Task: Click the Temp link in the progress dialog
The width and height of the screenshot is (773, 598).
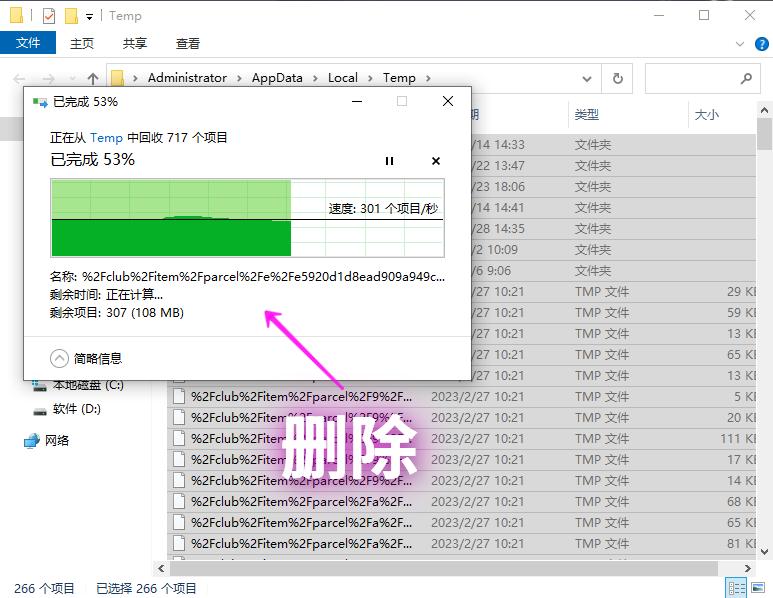Action: point(106,138)
